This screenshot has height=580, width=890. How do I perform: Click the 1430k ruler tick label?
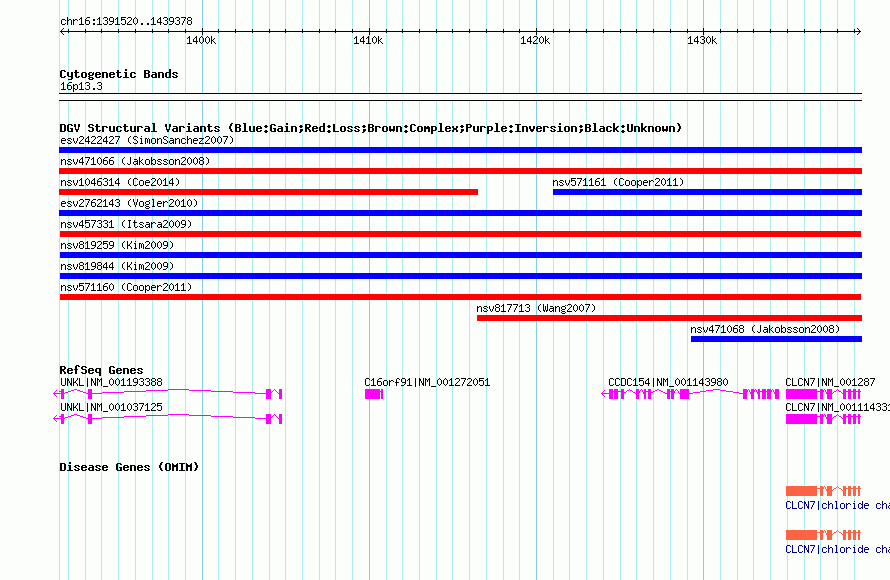point(702,40)
